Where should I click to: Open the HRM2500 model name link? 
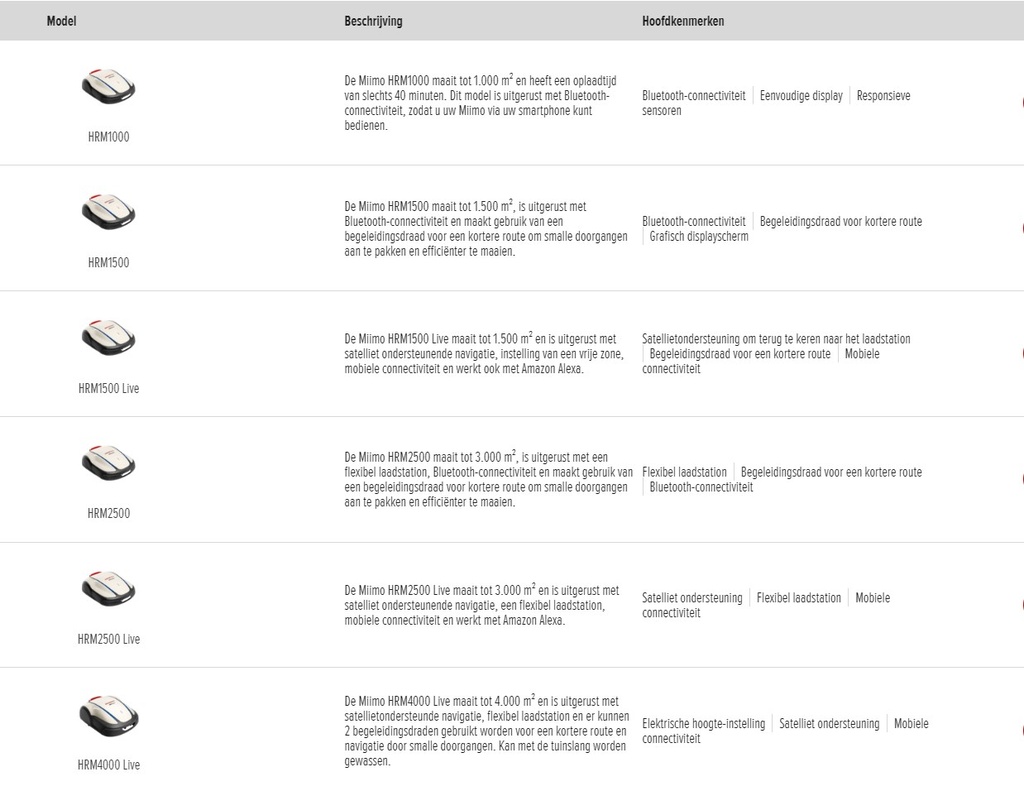[x=108, y=513]
